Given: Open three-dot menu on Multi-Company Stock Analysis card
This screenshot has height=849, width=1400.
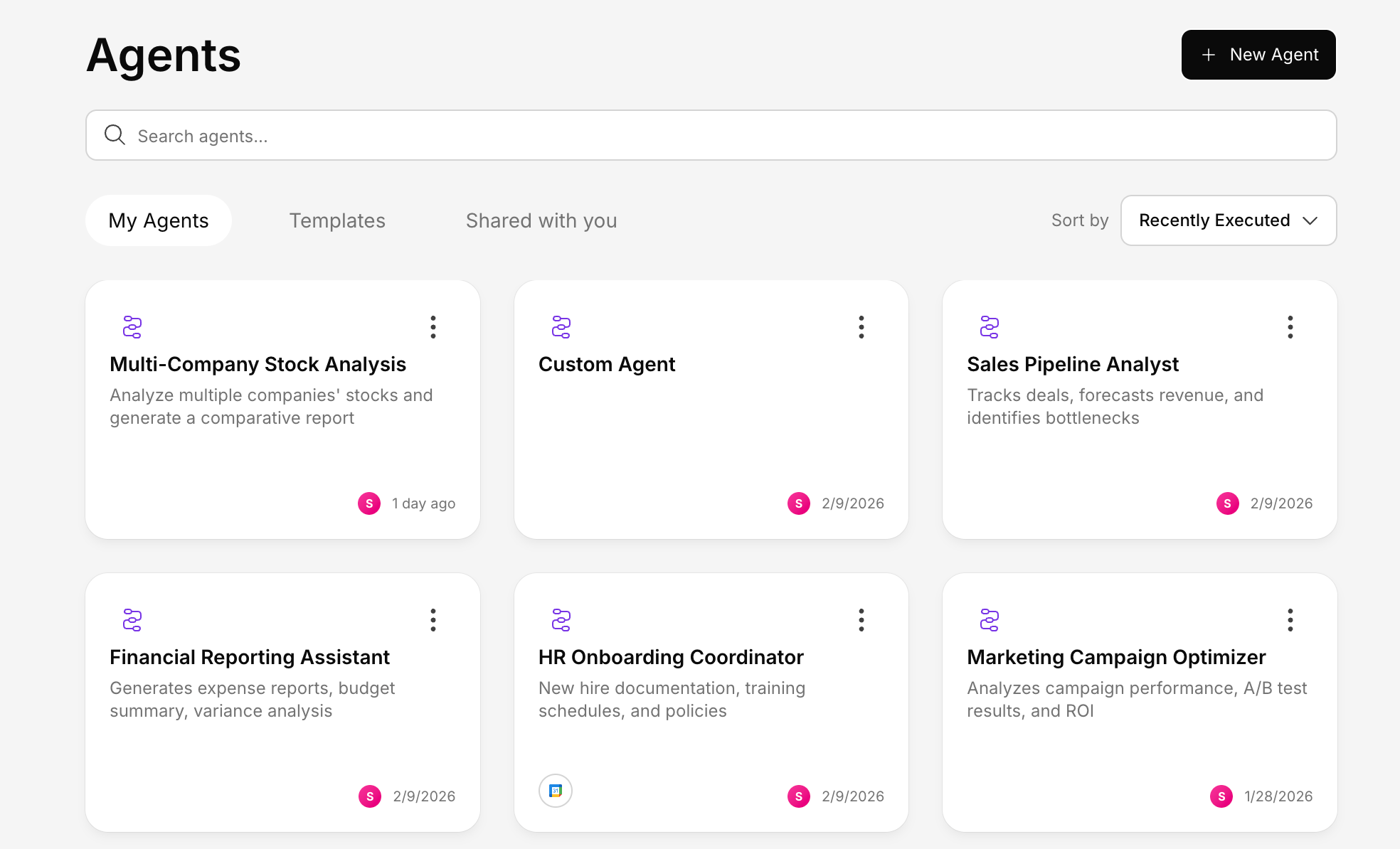Looking at the screenshot, I should (x=433, y=327).
